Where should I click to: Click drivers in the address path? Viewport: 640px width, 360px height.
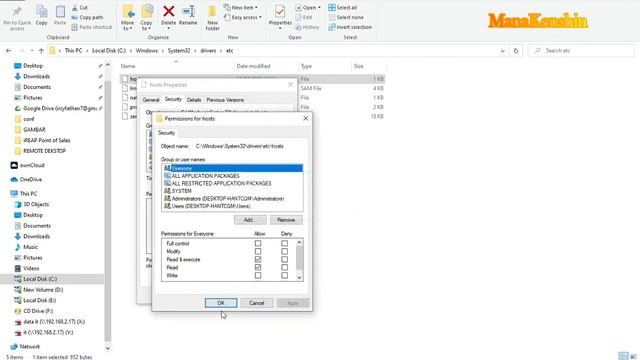[x=208, y=51]
